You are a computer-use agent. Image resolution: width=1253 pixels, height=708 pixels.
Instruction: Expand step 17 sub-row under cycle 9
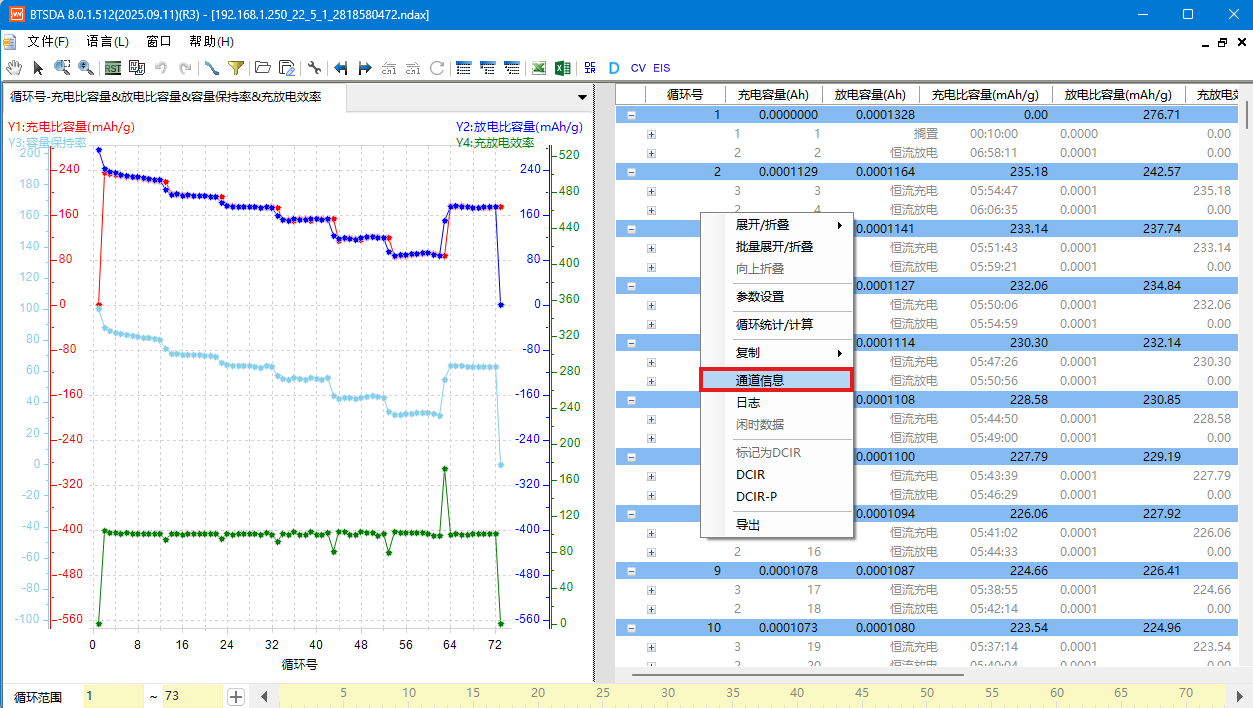point(651,590)
